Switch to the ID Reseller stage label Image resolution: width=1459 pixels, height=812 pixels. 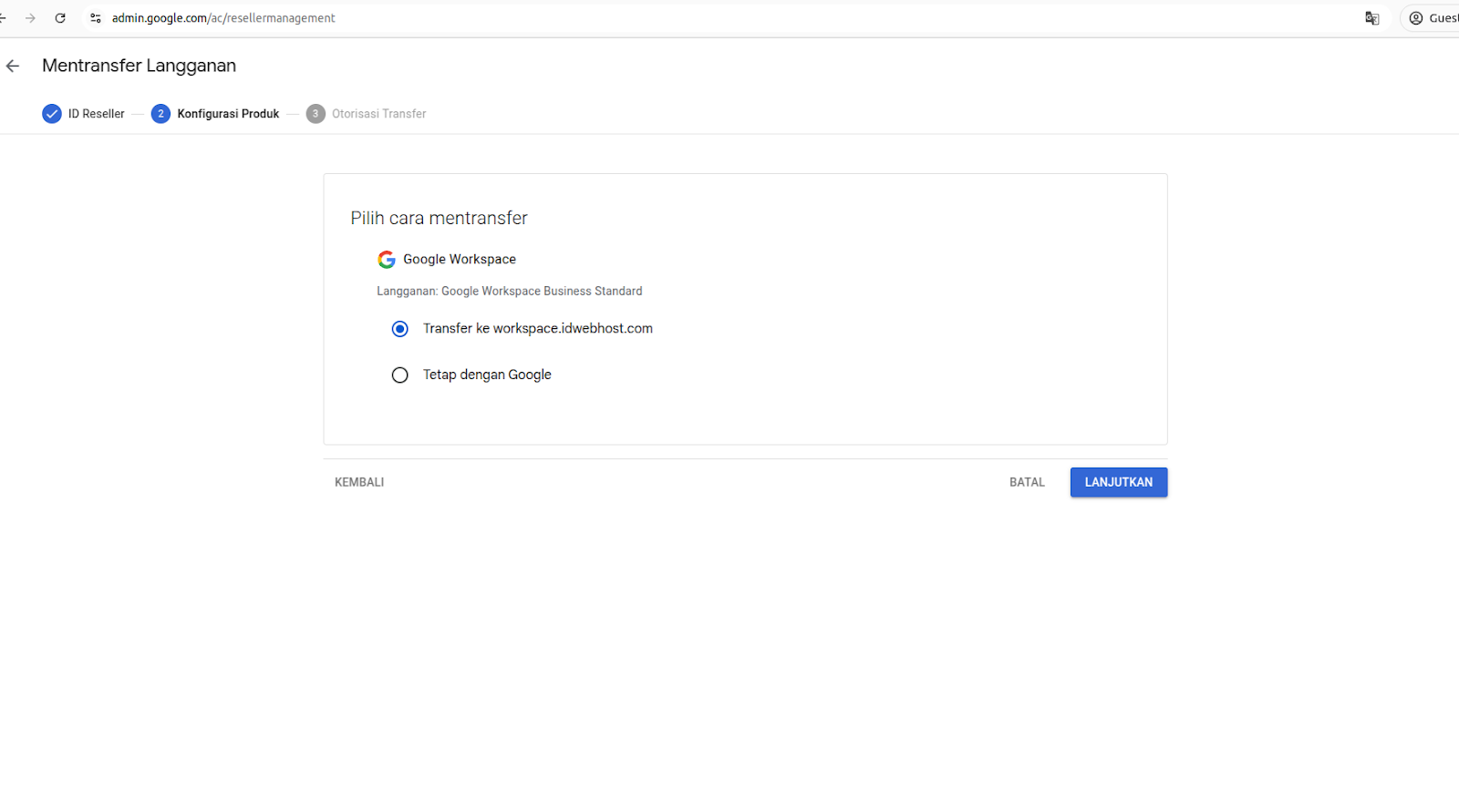pos(96,113)
